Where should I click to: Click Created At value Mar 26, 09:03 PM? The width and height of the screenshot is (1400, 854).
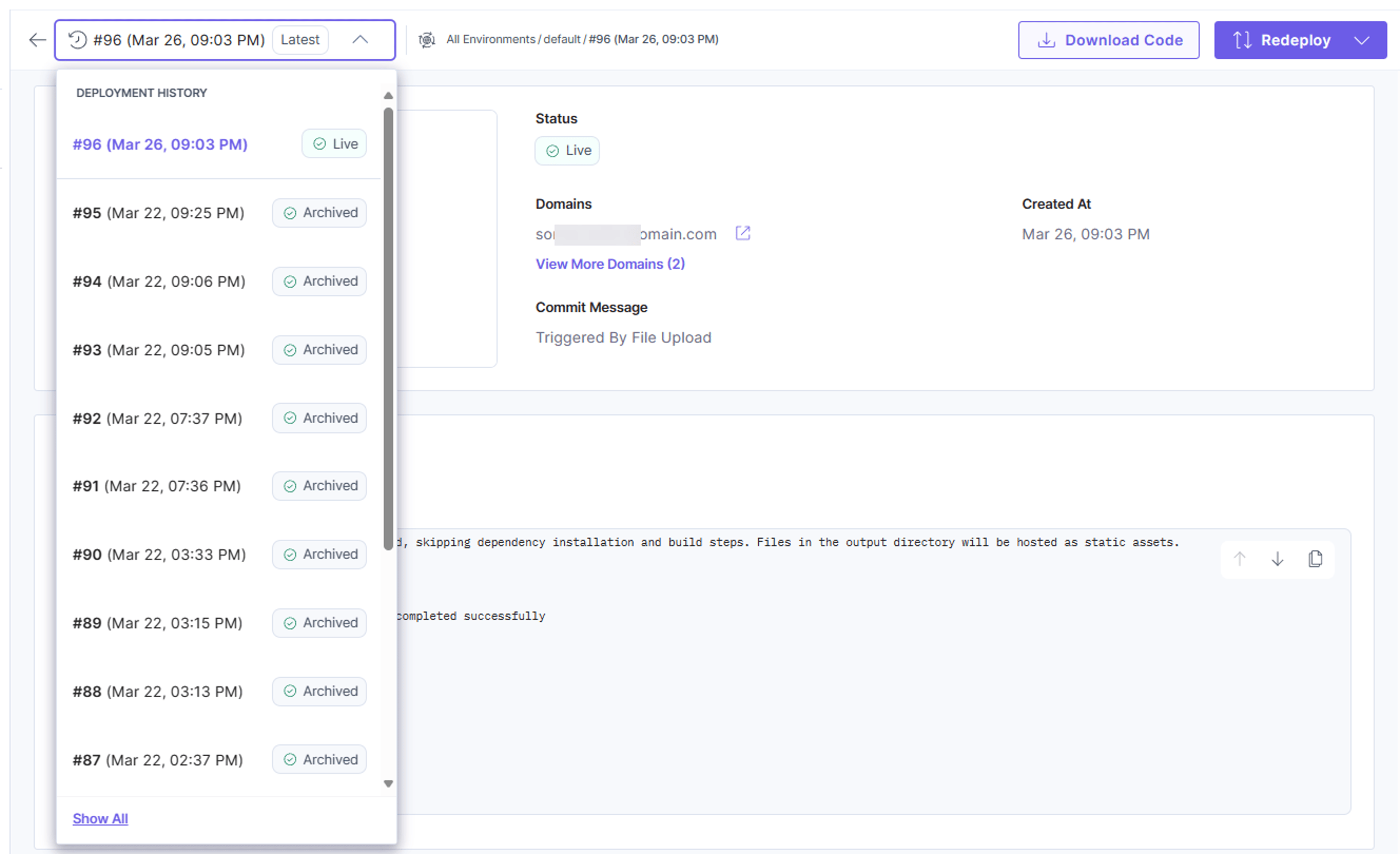point(1086,234)
